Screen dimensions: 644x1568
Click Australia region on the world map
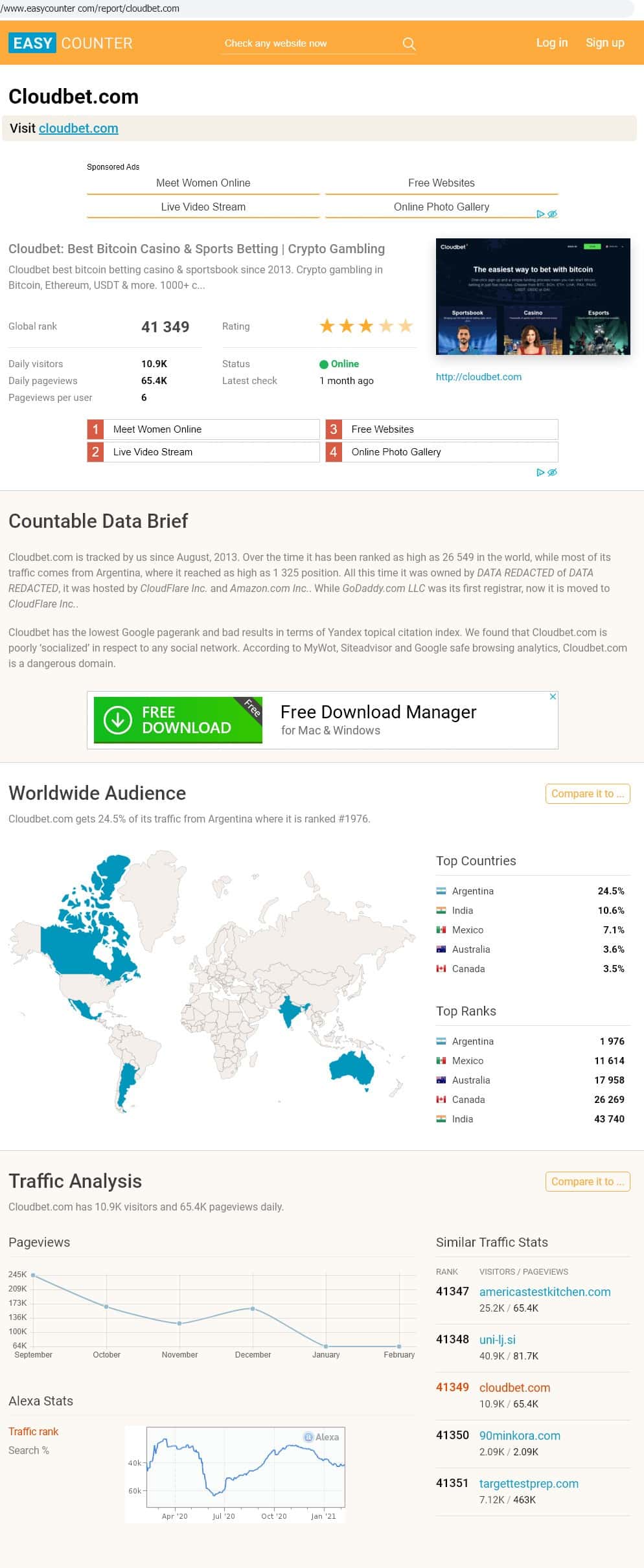351,1067
